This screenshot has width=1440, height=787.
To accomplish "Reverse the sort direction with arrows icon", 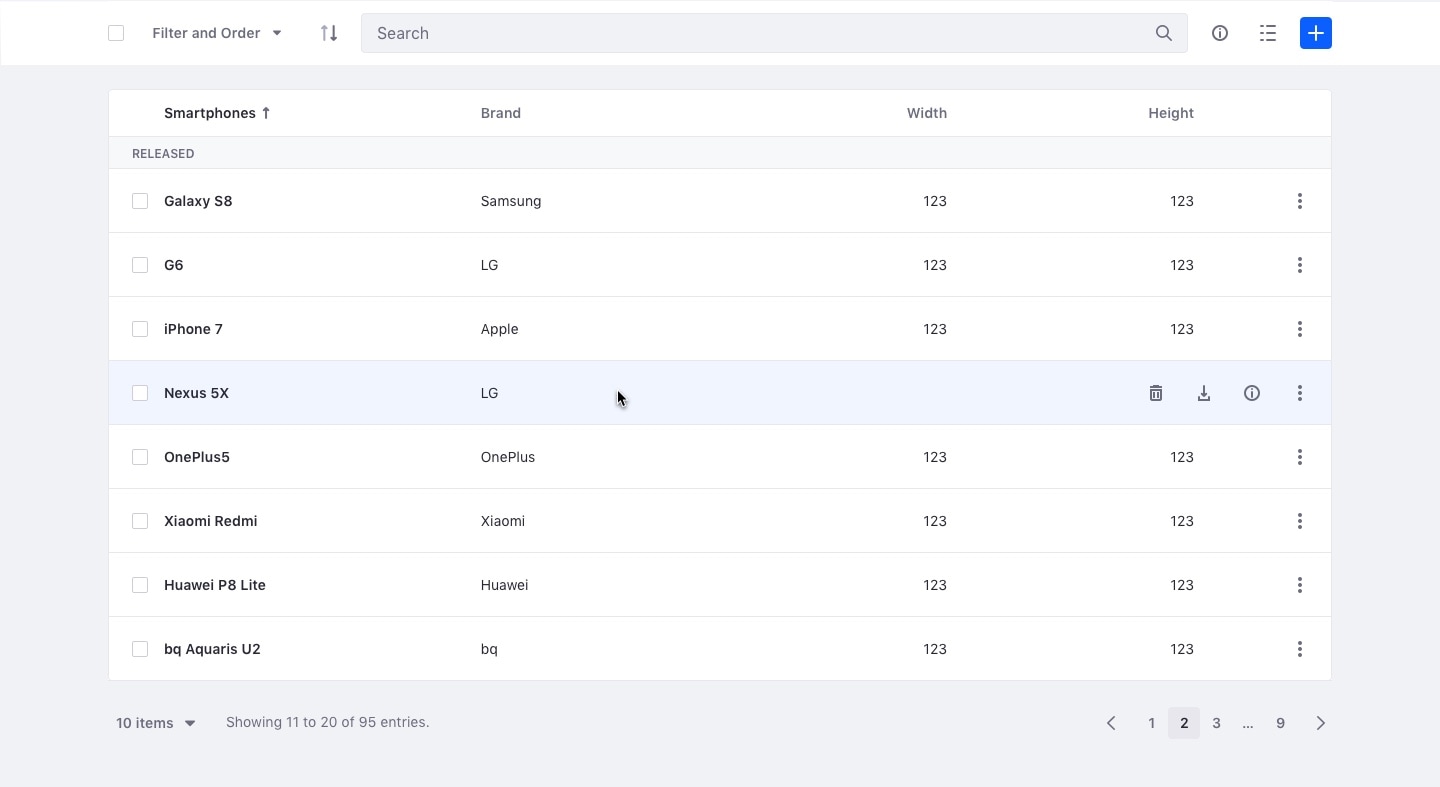I will point(329,33).
